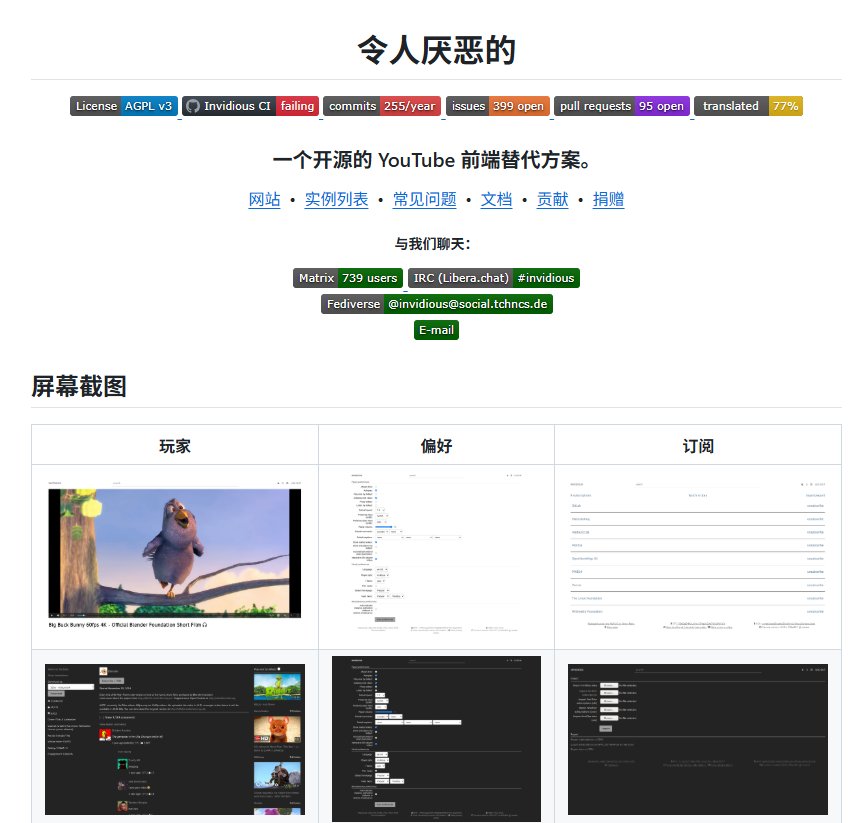Join via the Matrix 739 users badge
Image resolution: width=863 pixels, height=823 pixels.
(x=348, y=278)
